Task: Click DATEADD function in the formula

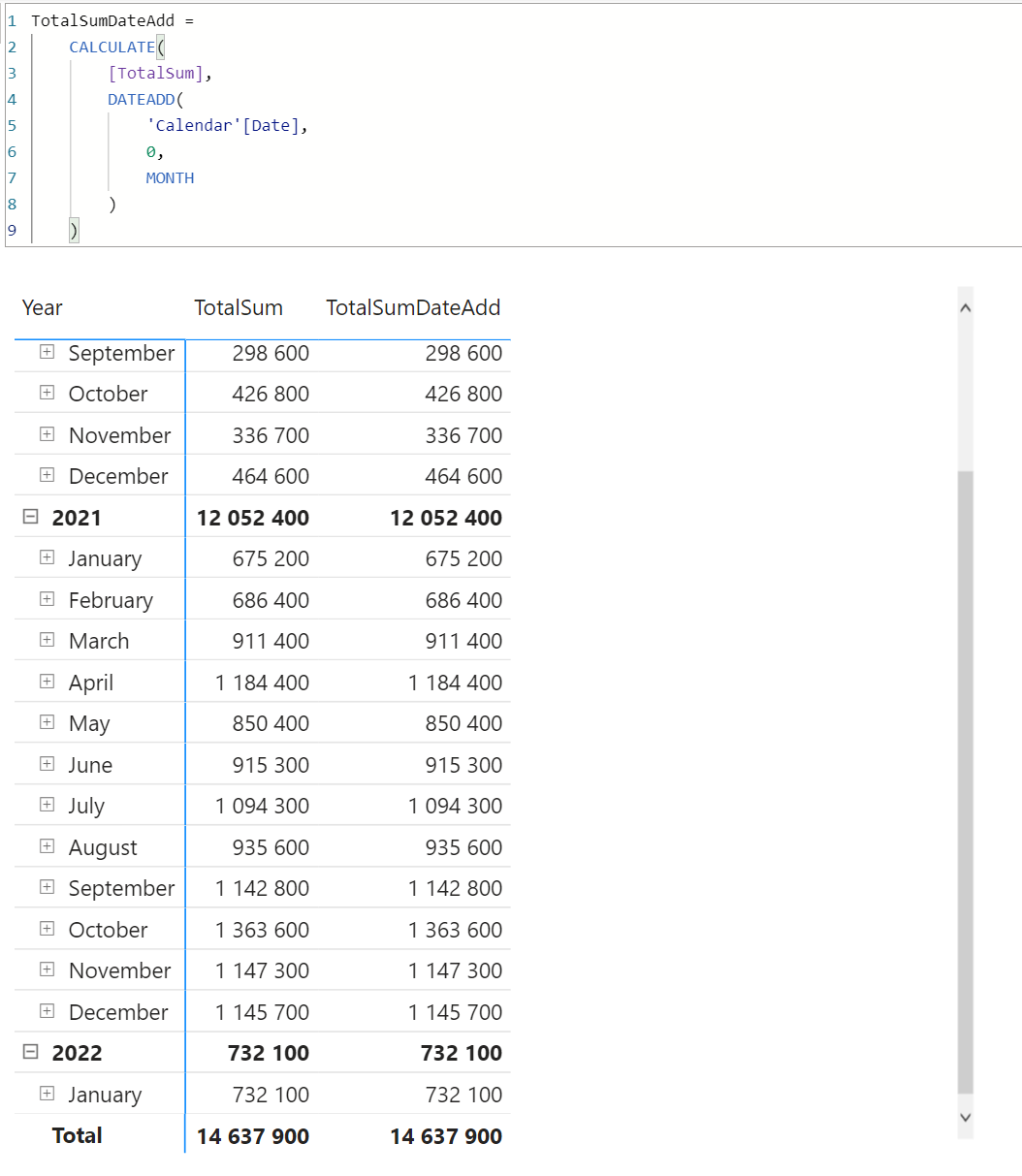Action: 142,99
